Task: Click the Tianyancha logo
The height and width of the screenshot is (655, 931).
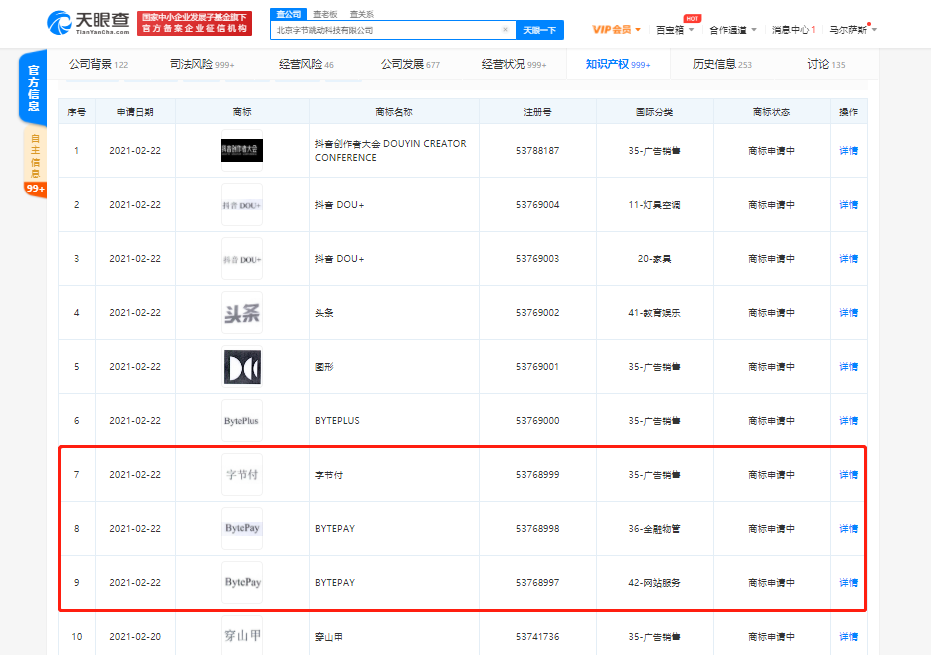Action: 88,23
